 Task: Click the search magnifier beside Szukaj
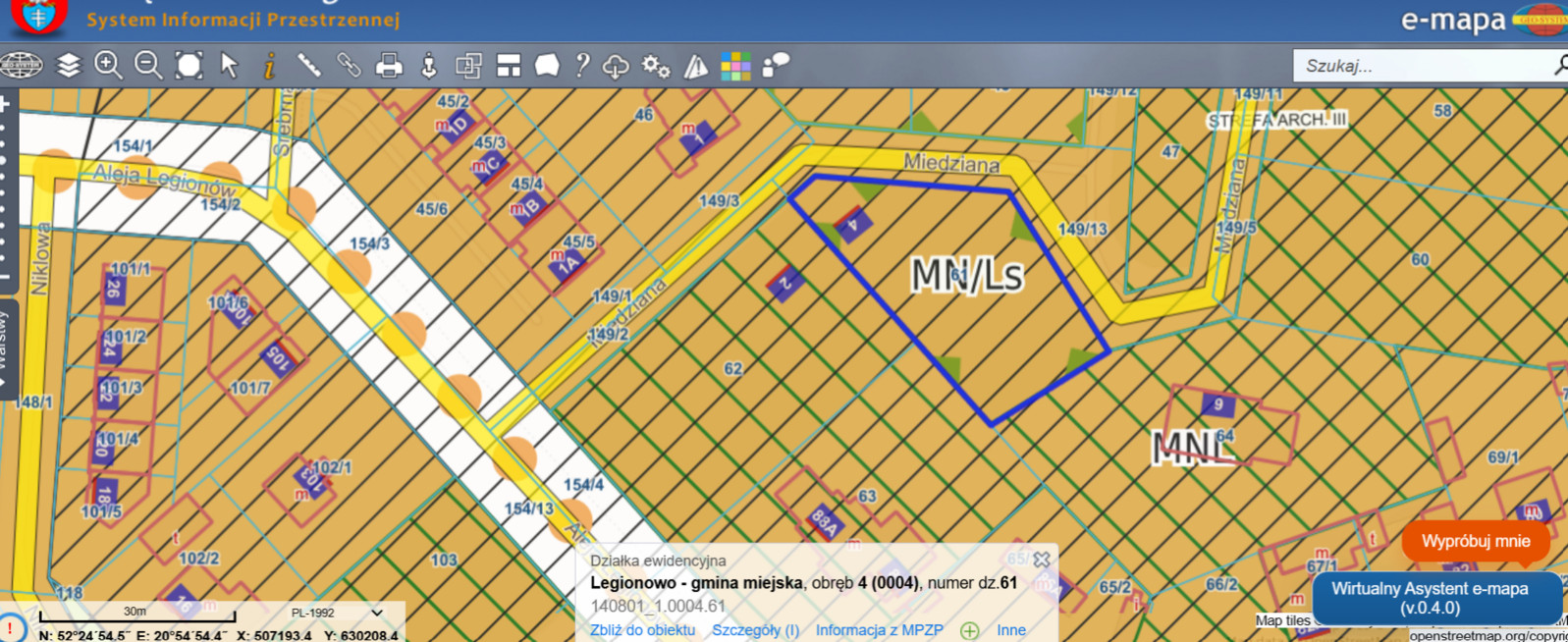tap(1560, 66)
